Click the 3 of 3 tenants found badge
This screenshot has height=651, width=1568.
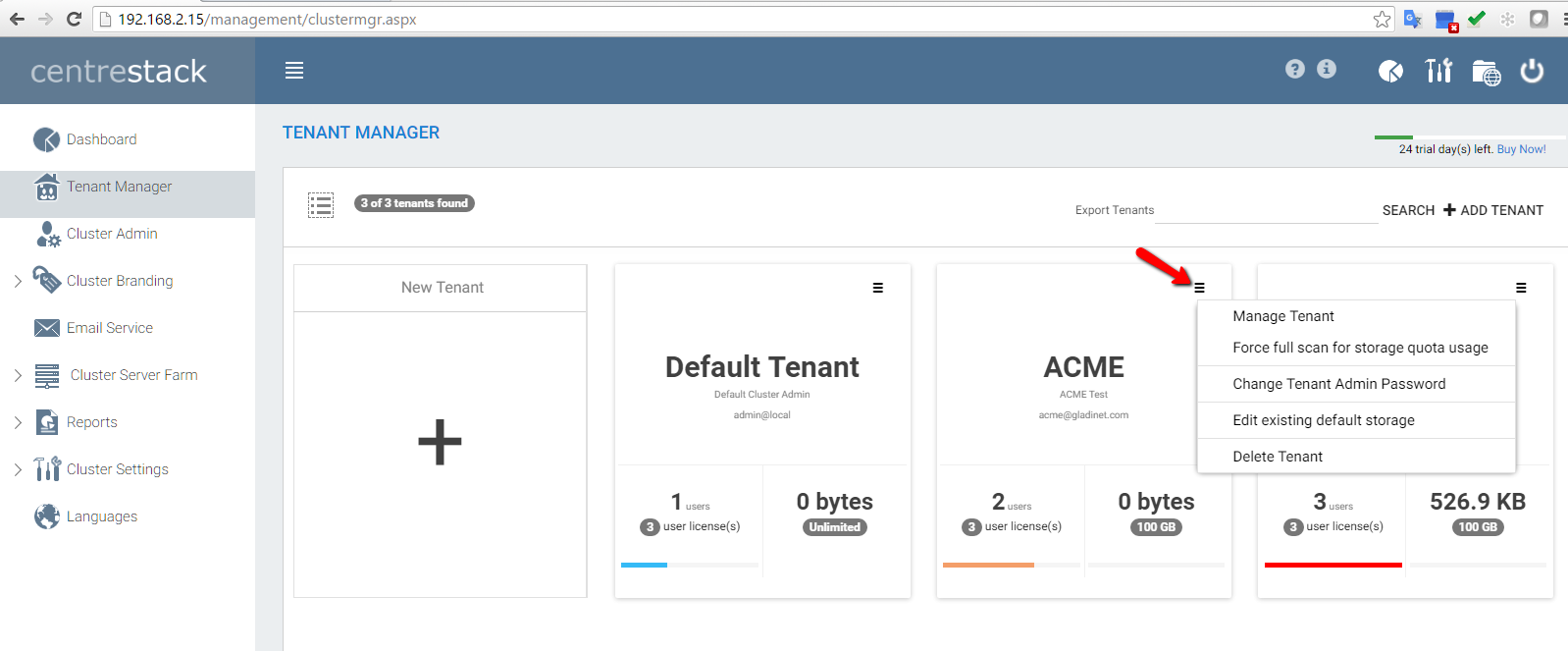[414, 203]
